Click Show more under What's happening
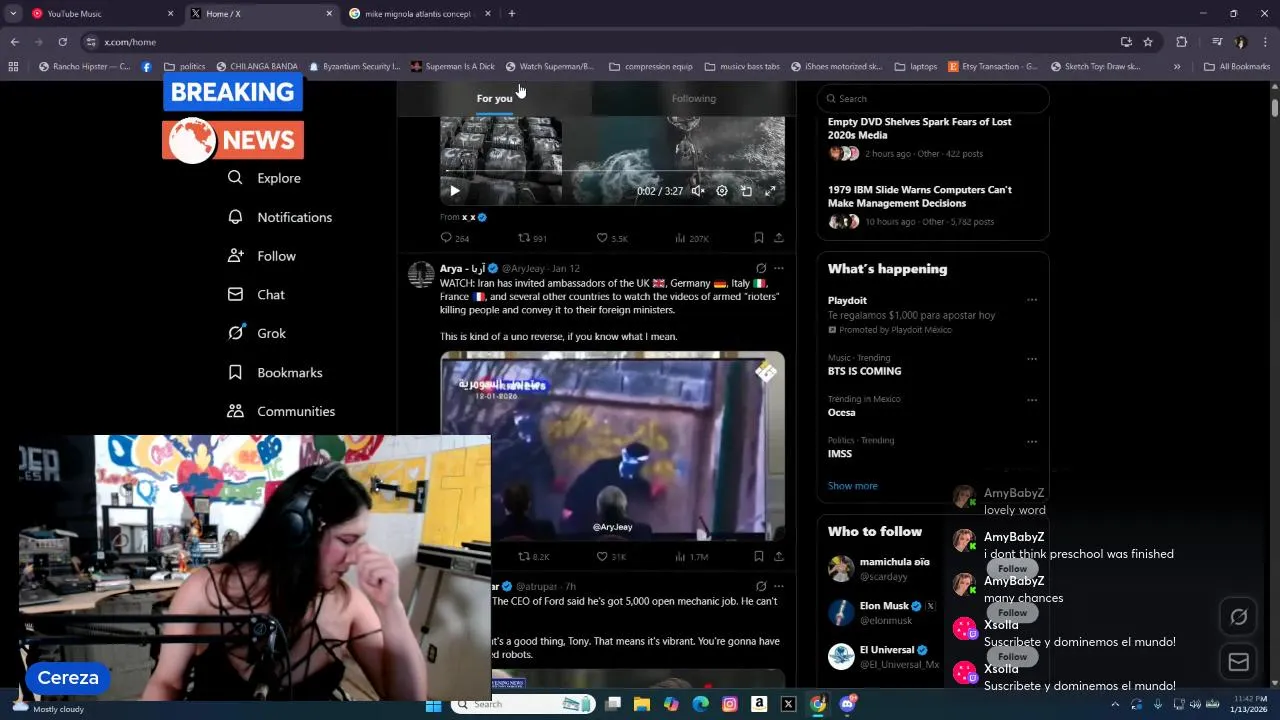The height and width of the screenshot is (720, 1280). [x=852, y=486]
